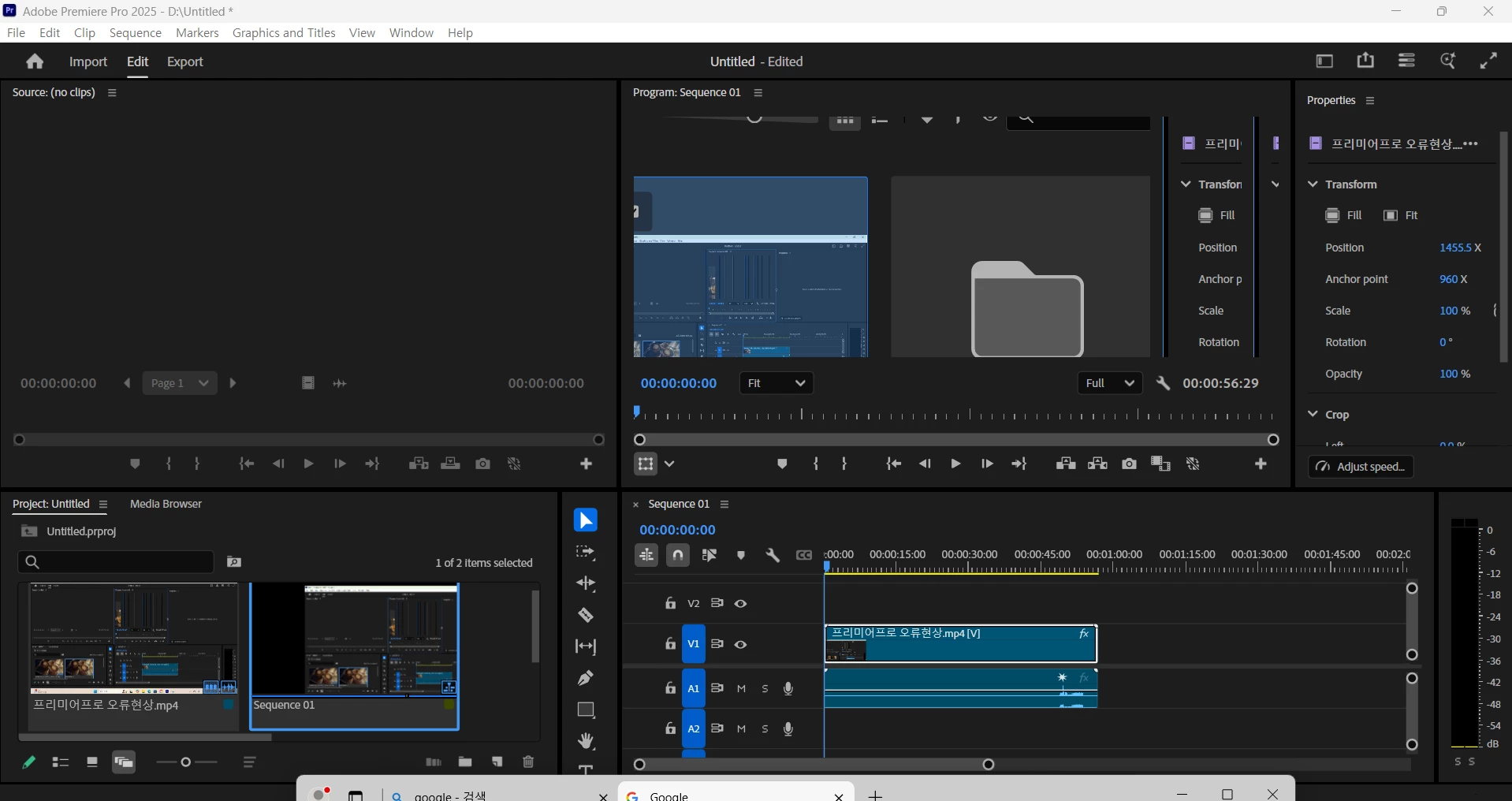The width and height of the screenshot is (1512, 801).
Task: Click the Extract button in Program monitor
Action: point(1098,464)
